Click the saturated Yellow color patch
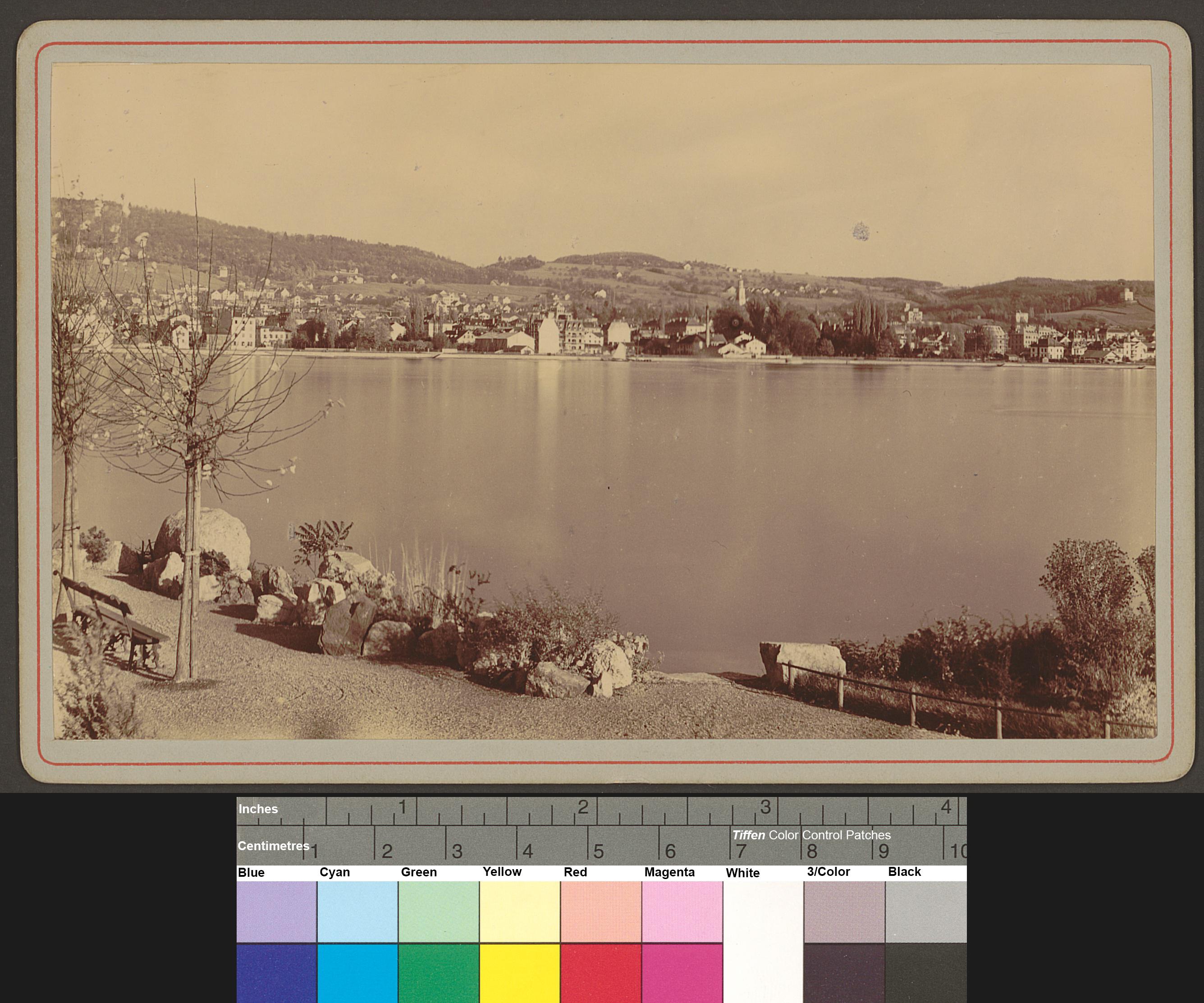The width and height of the screenshot is (1204, 1003). [519, 973]
